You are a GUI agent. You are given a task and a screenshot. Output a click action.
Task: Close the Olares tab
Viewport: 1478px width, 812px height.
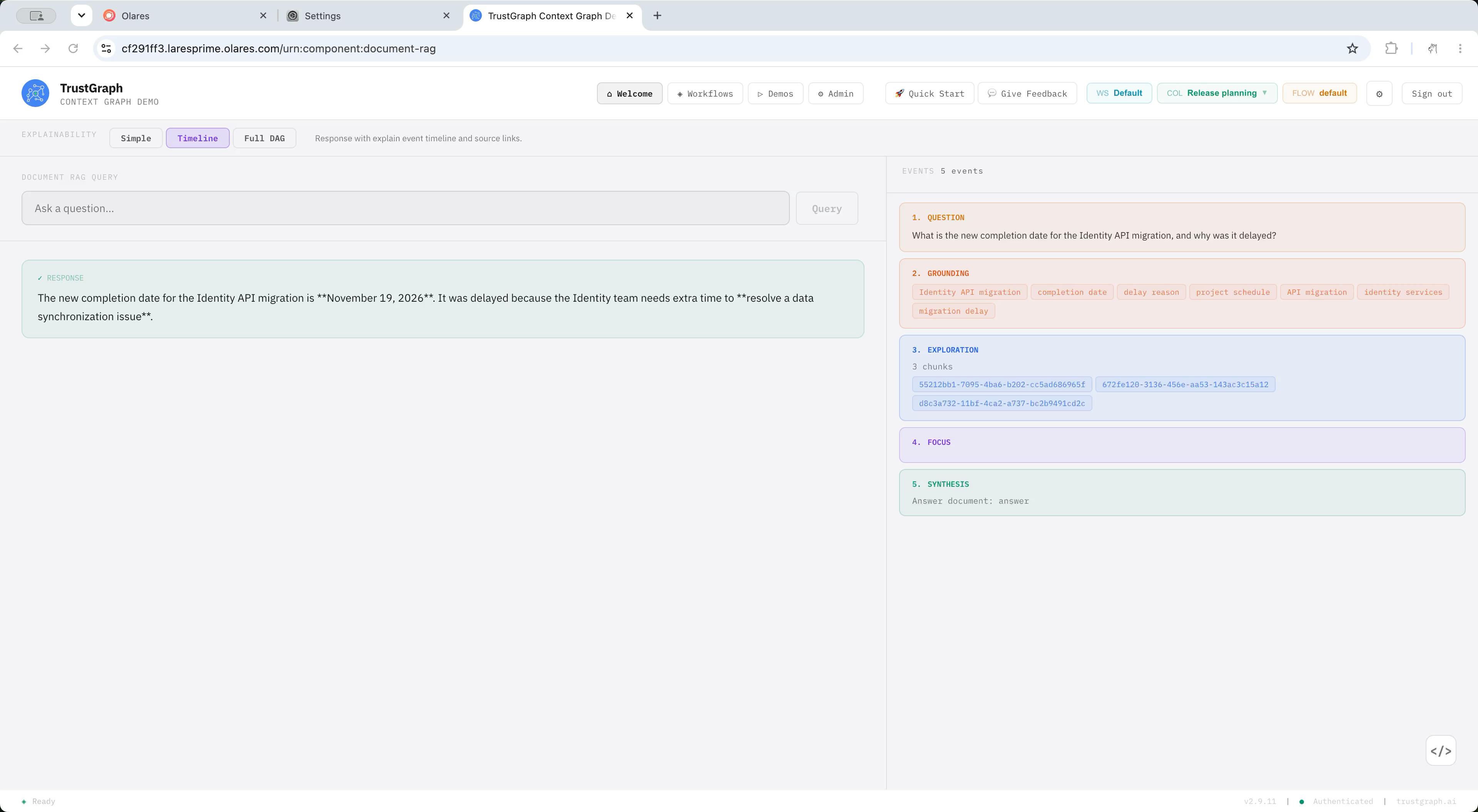pyautogui.click(x=263, y=15)
